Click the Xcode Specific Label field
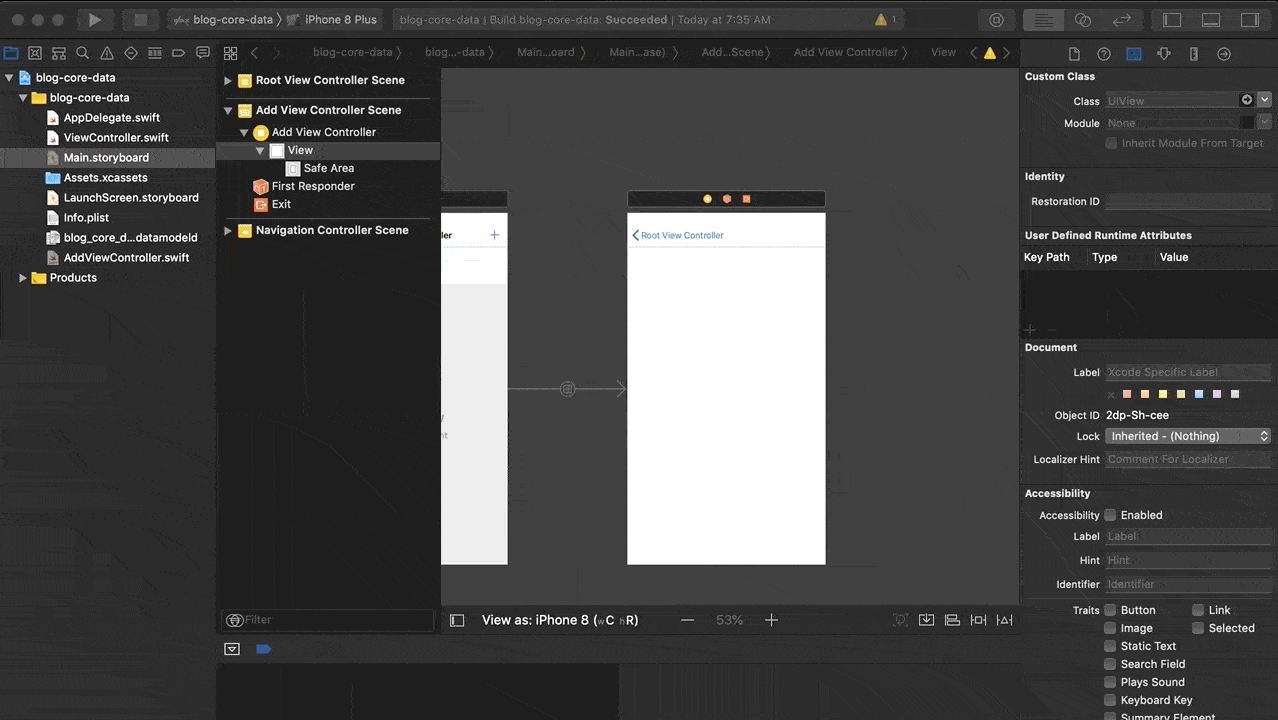 (x=1188, y=372)
